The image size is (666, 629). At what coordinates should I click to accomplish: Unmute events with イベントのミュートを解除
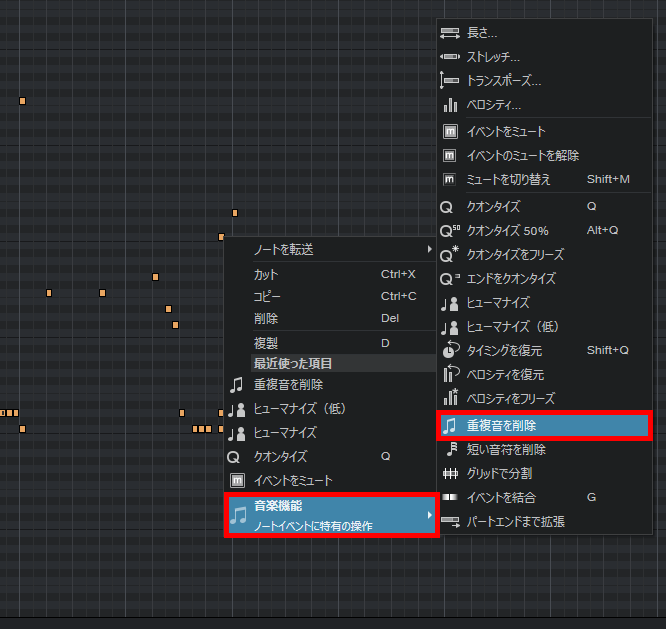click(522, 155)
